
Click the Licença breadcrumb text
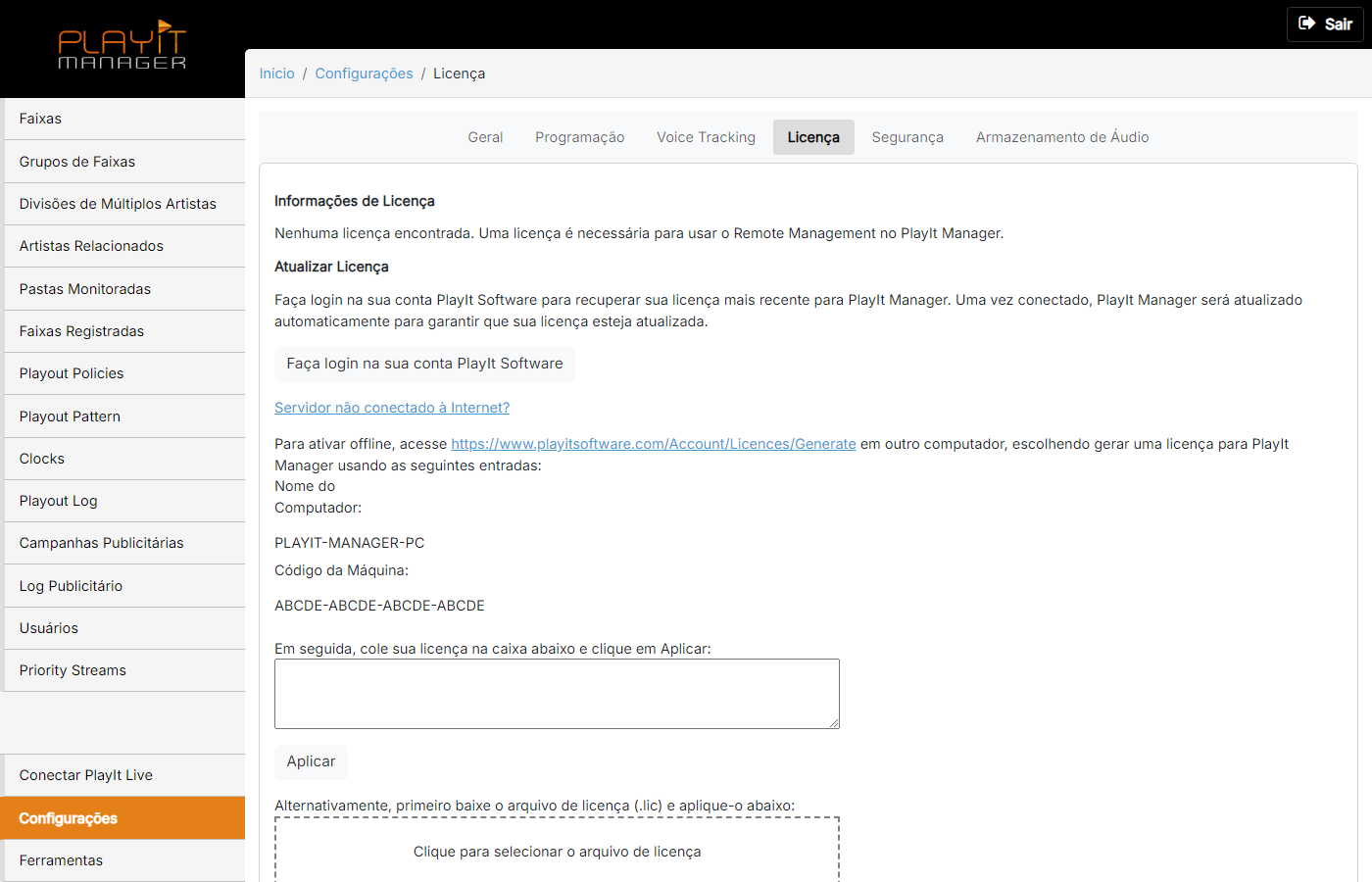pyautogui.click(x=459, y=73)
